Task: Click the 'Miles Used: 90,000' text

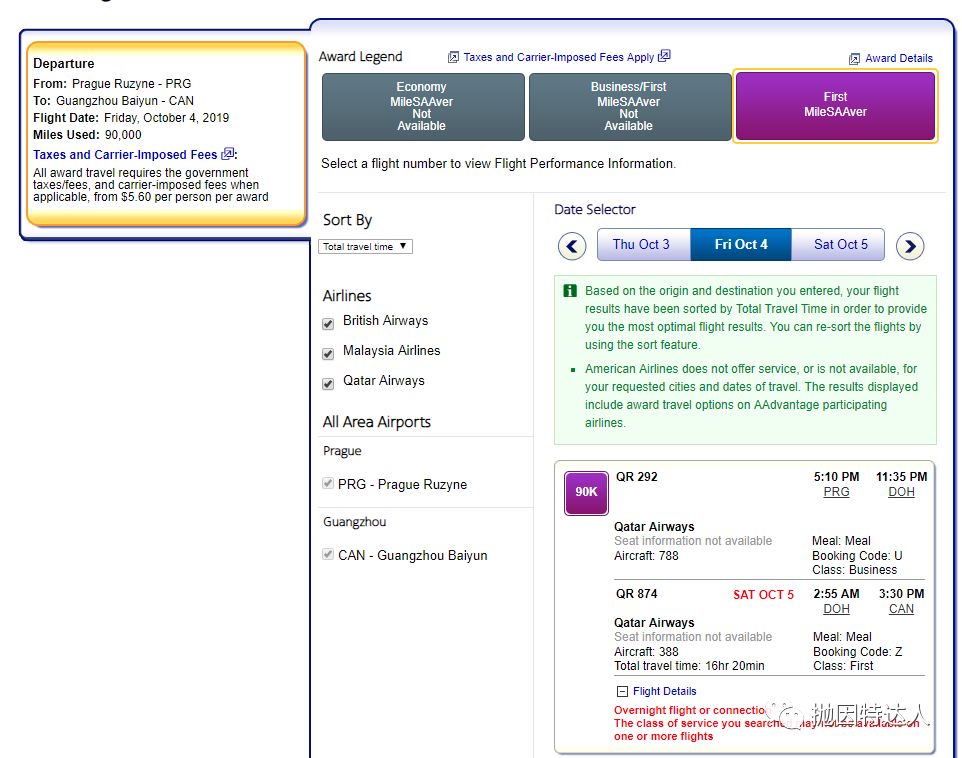Action: point(87,135)
